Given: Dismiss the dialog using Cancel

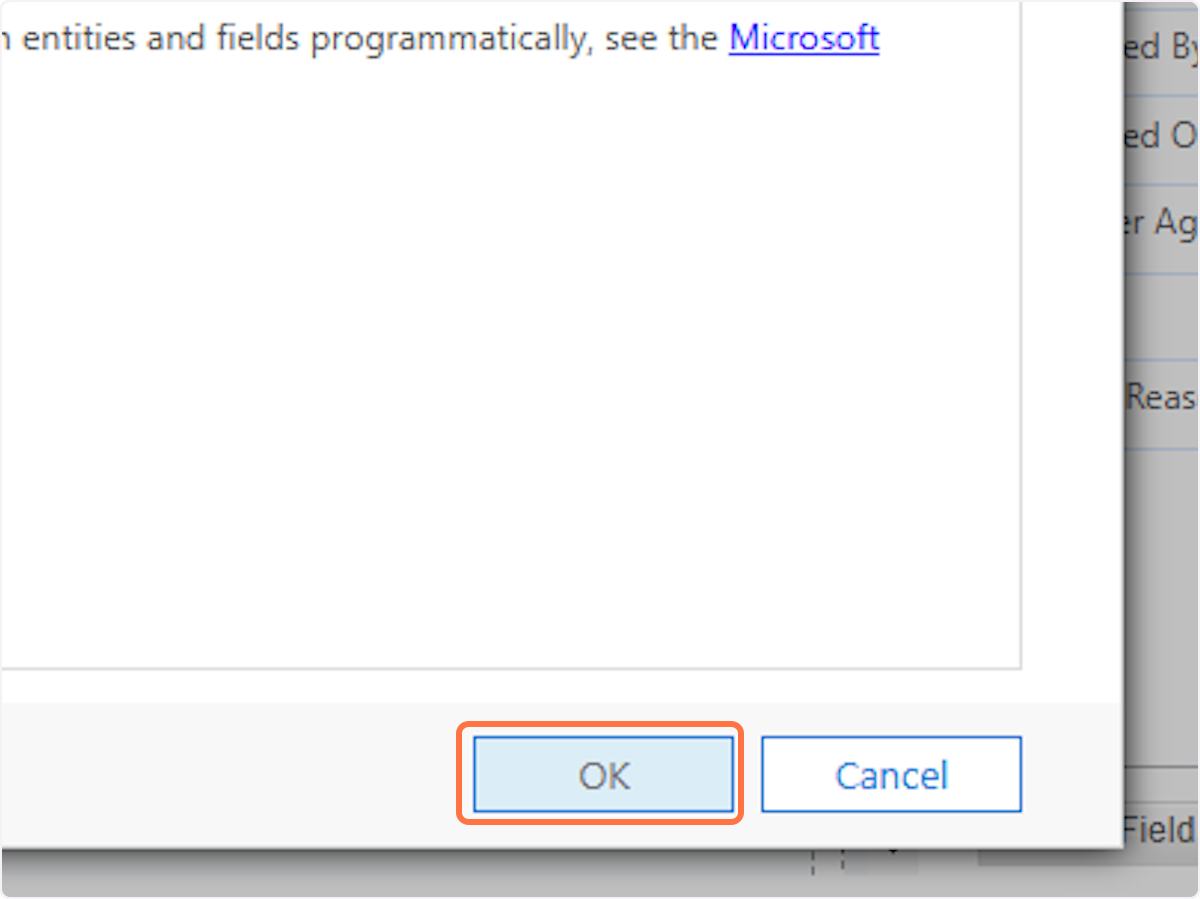Looking at the screenshot, I should click(891, 775).
